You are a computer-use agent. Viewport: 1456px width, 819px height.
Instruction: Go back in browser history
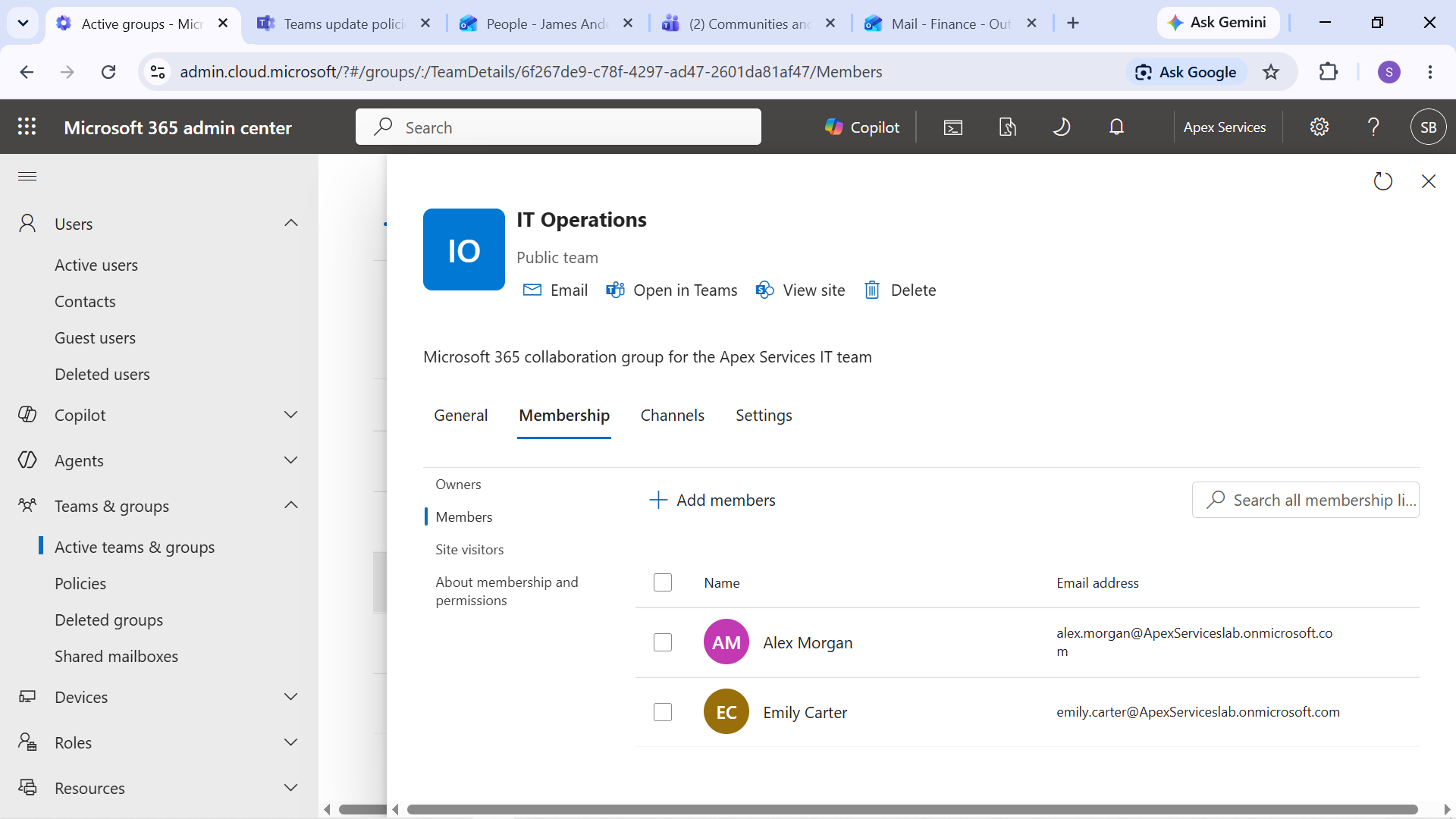point(27,72)
